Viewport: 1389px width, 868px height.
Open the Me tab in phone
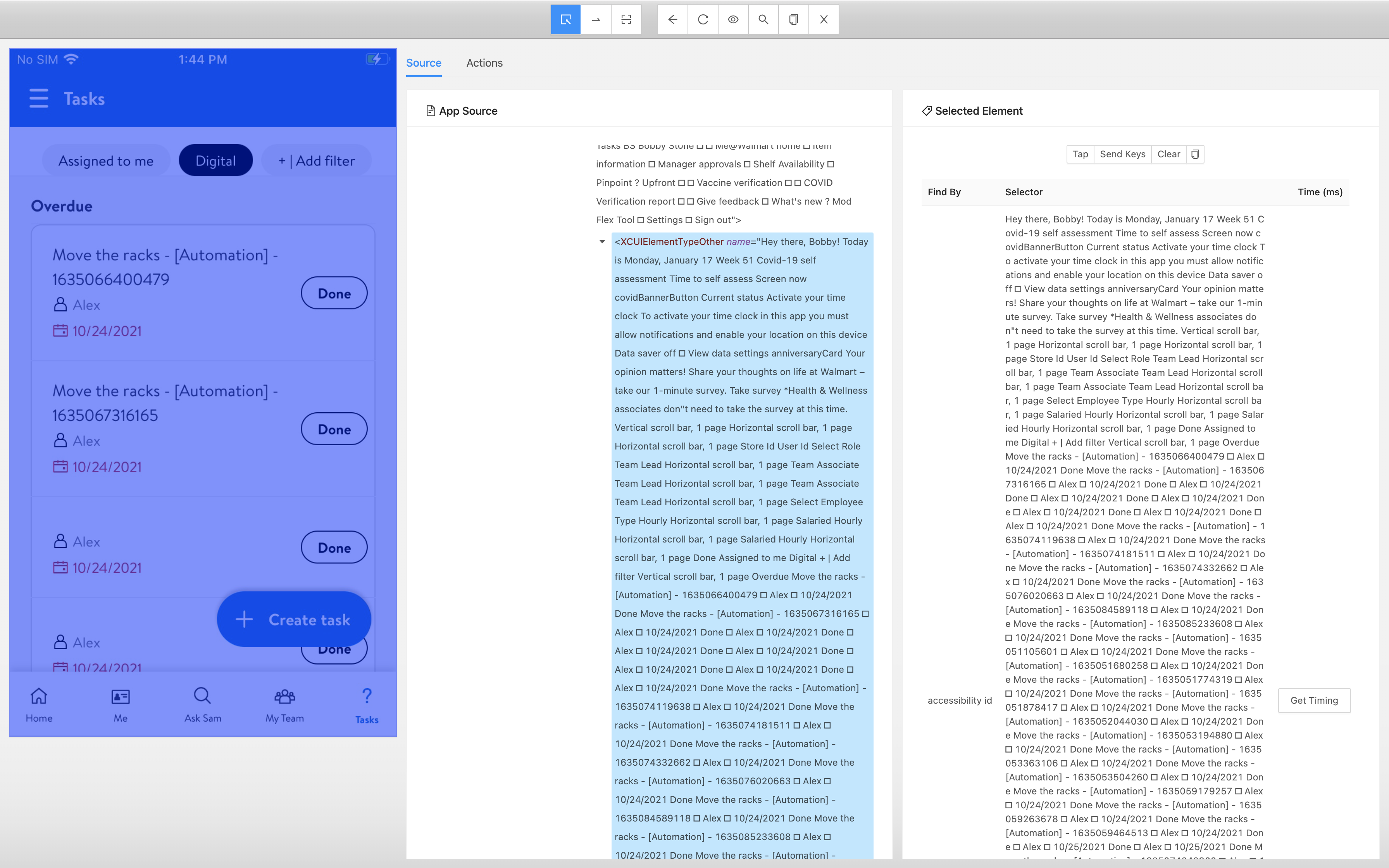pos(121,706)
